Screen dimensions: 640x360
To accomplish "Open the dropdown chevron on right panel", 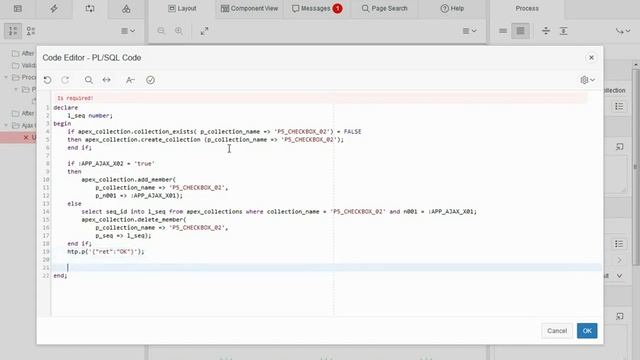I will pos(619,276).
